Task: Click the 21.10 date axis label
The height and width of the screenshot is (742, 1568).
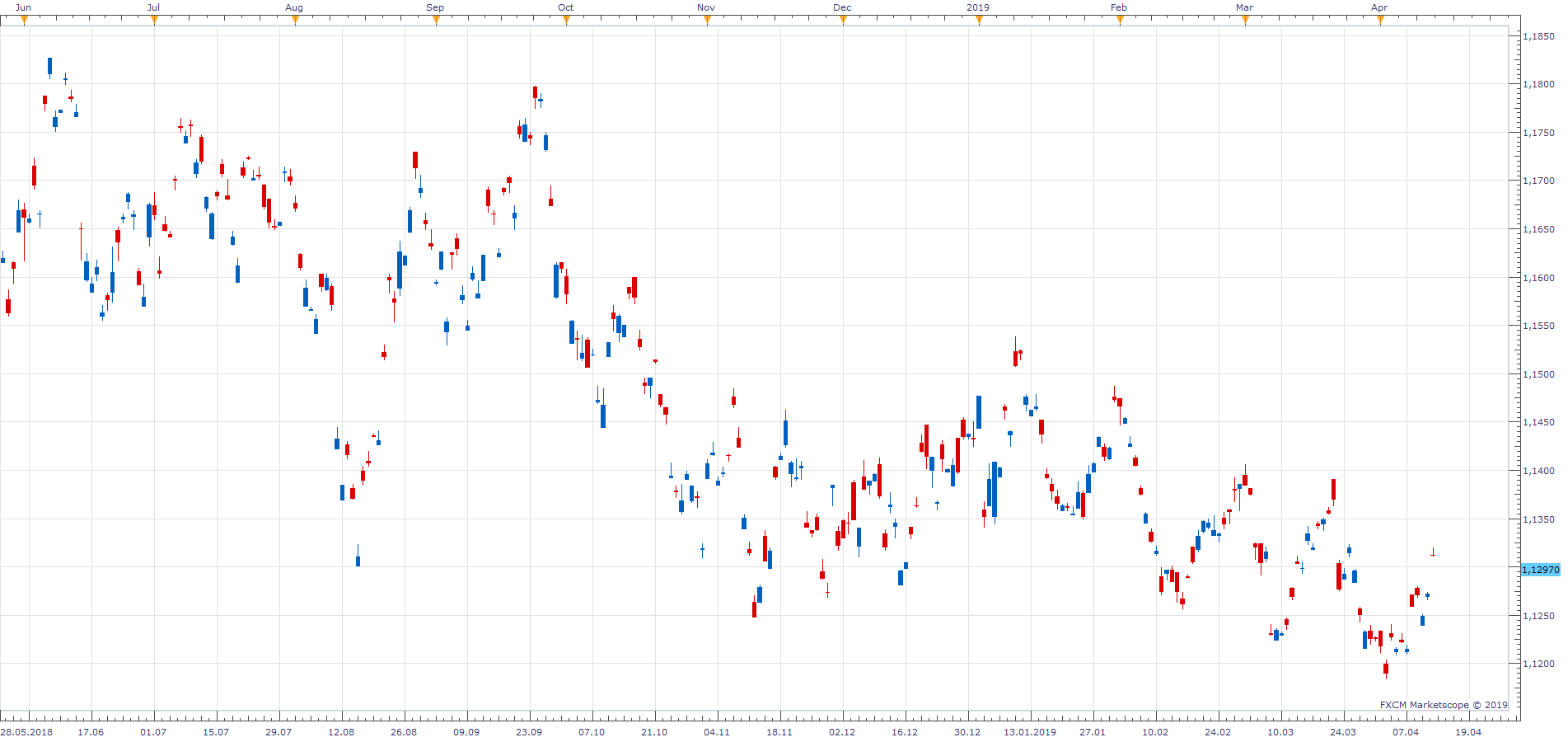Action: (654, 732)
